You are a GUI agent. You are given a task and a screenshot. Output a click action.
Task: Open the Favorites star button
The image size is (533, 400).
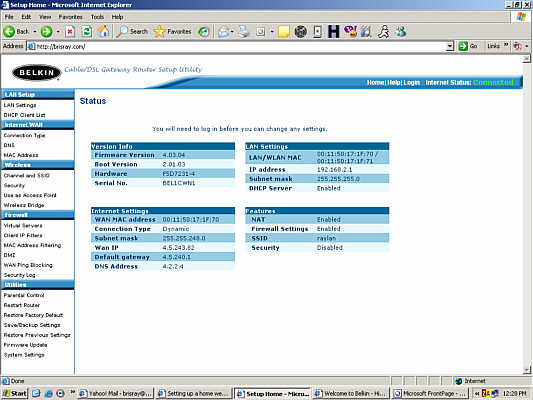(172, 32)
